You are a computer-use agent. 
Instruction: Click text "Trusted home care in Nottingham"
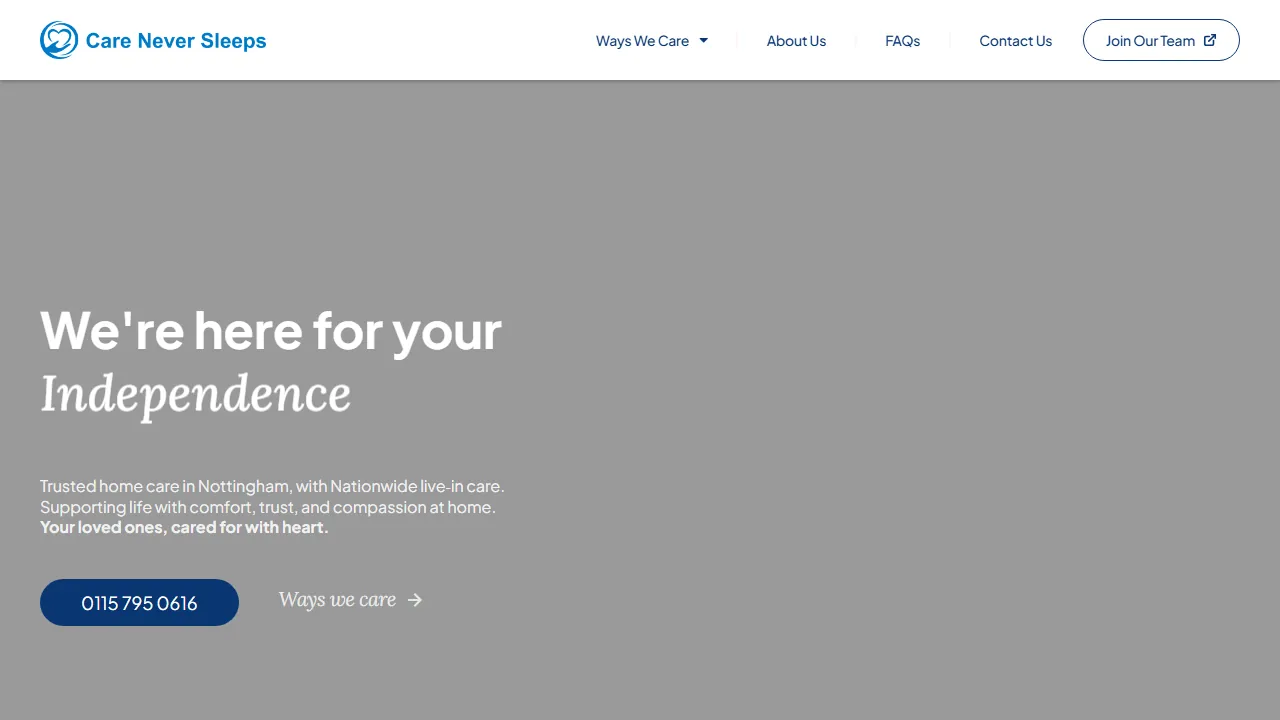click(x=165, y=486)
